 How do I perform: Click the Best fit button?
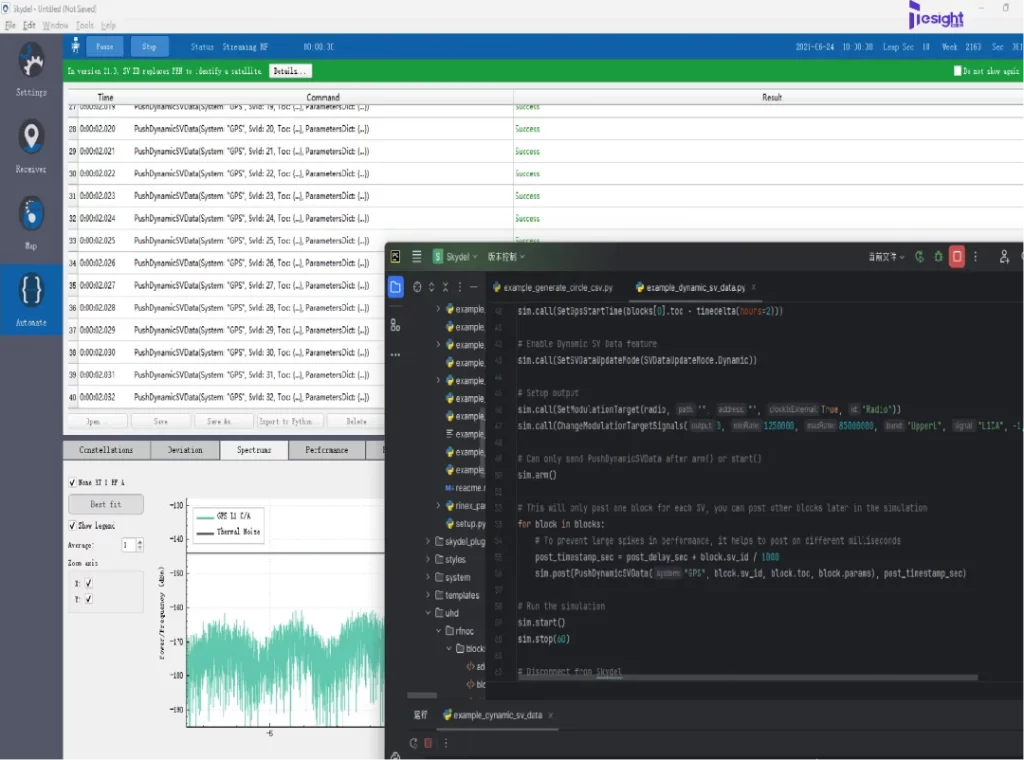[106, 504]
